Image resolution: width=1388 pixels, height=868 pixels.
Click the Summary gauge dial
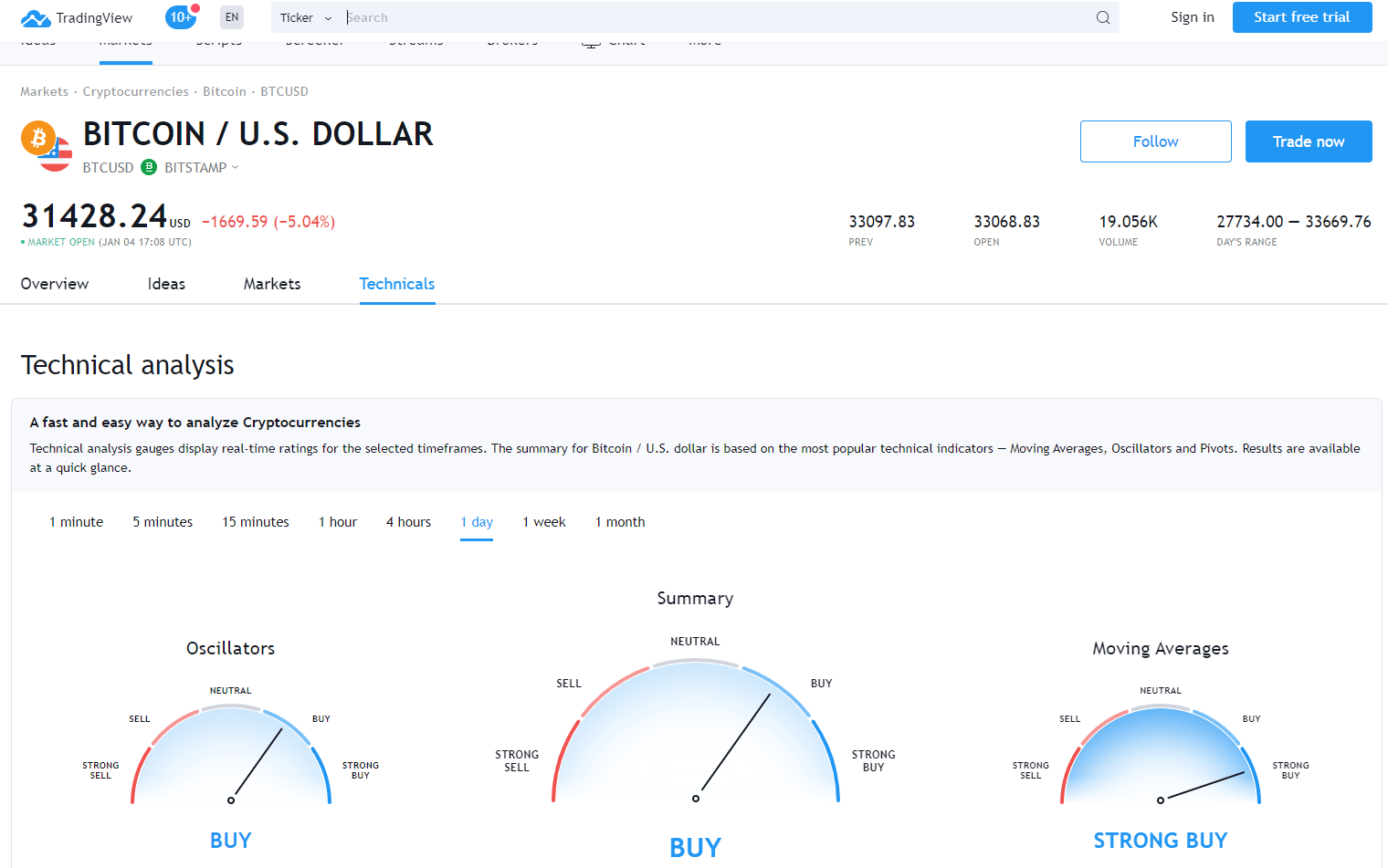[696, 732]
